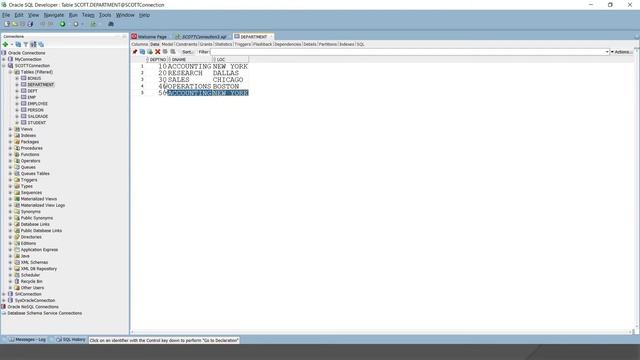Click the data grid Refresh icon
The image size is (640, 360).
pyautogui.click(x=142, y=52)
